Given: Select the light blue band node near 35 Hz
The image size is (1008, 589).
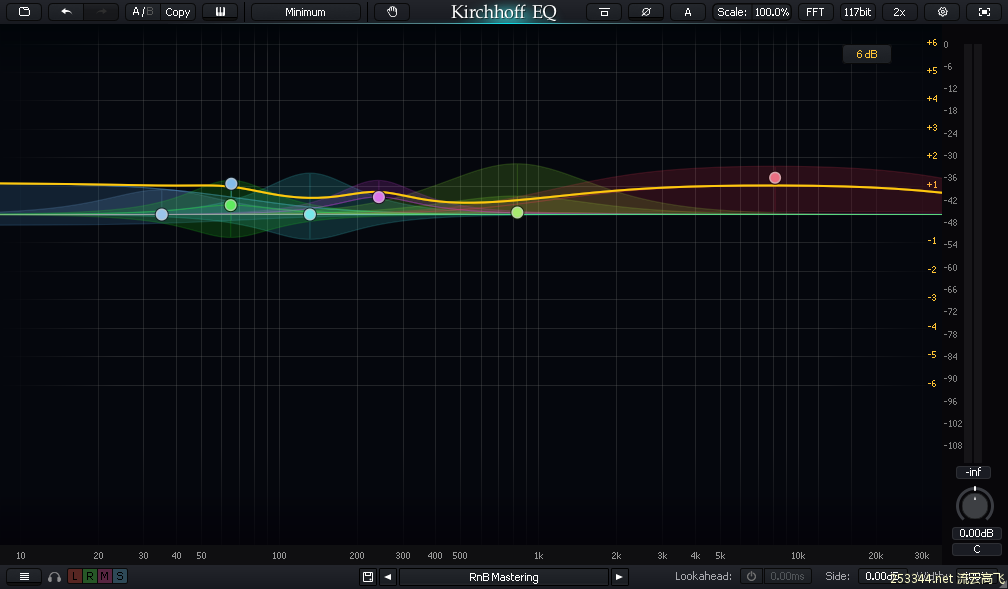Looking at the screenshot, I should click(x=161, y=214).
